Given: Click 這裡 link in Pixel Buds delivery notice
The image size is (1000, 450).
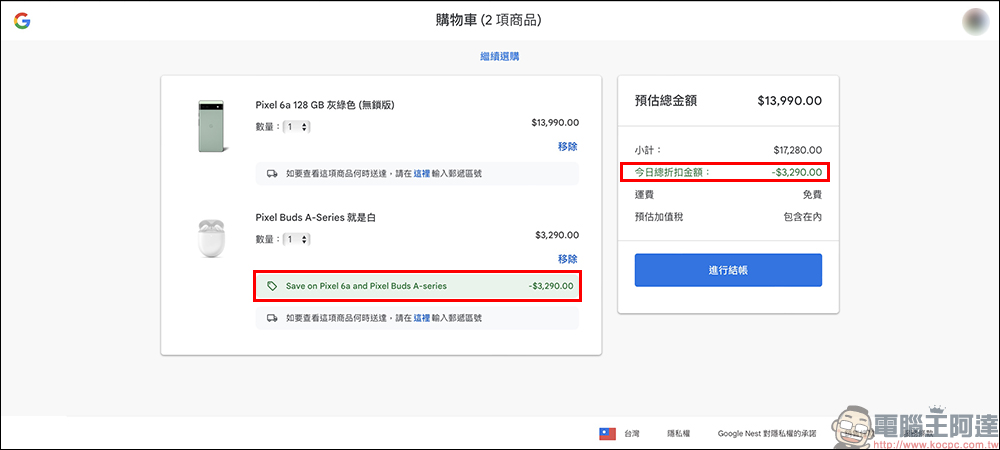Looking at the screenshot, I should 421,318.
